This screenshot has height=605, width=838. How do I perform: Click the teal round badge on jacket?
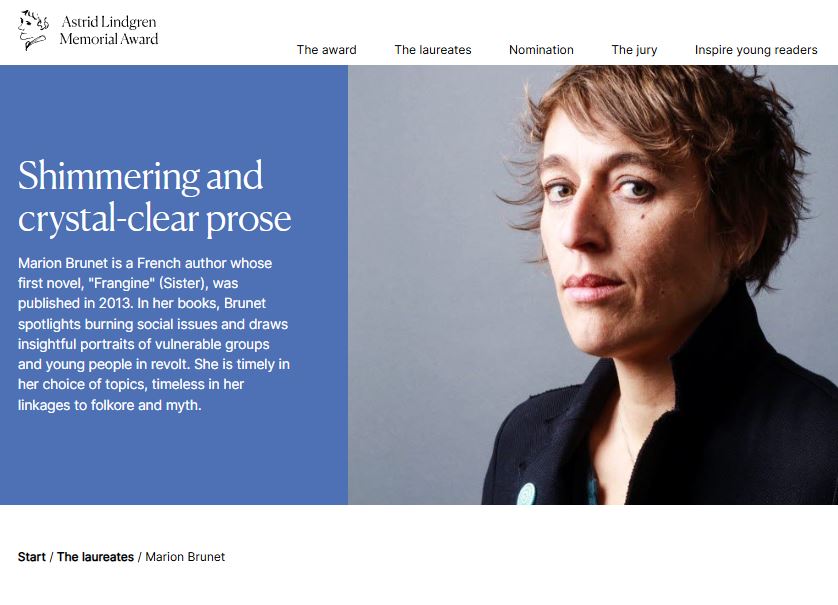[x=526, y=494]
